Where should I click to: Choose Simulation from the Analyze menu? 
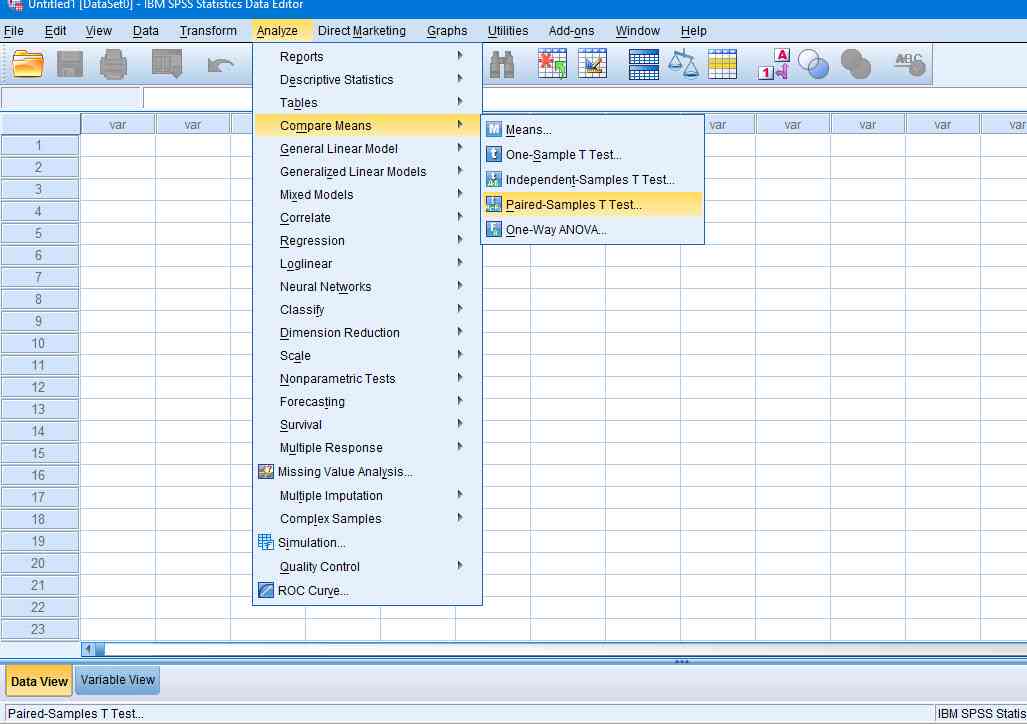367,543
